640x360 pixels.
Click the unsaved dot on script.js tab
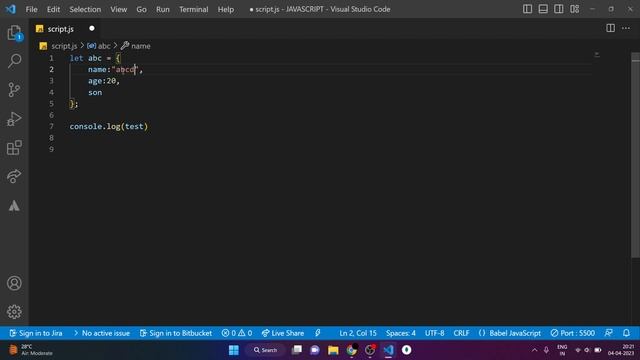[x=92, y=29]
